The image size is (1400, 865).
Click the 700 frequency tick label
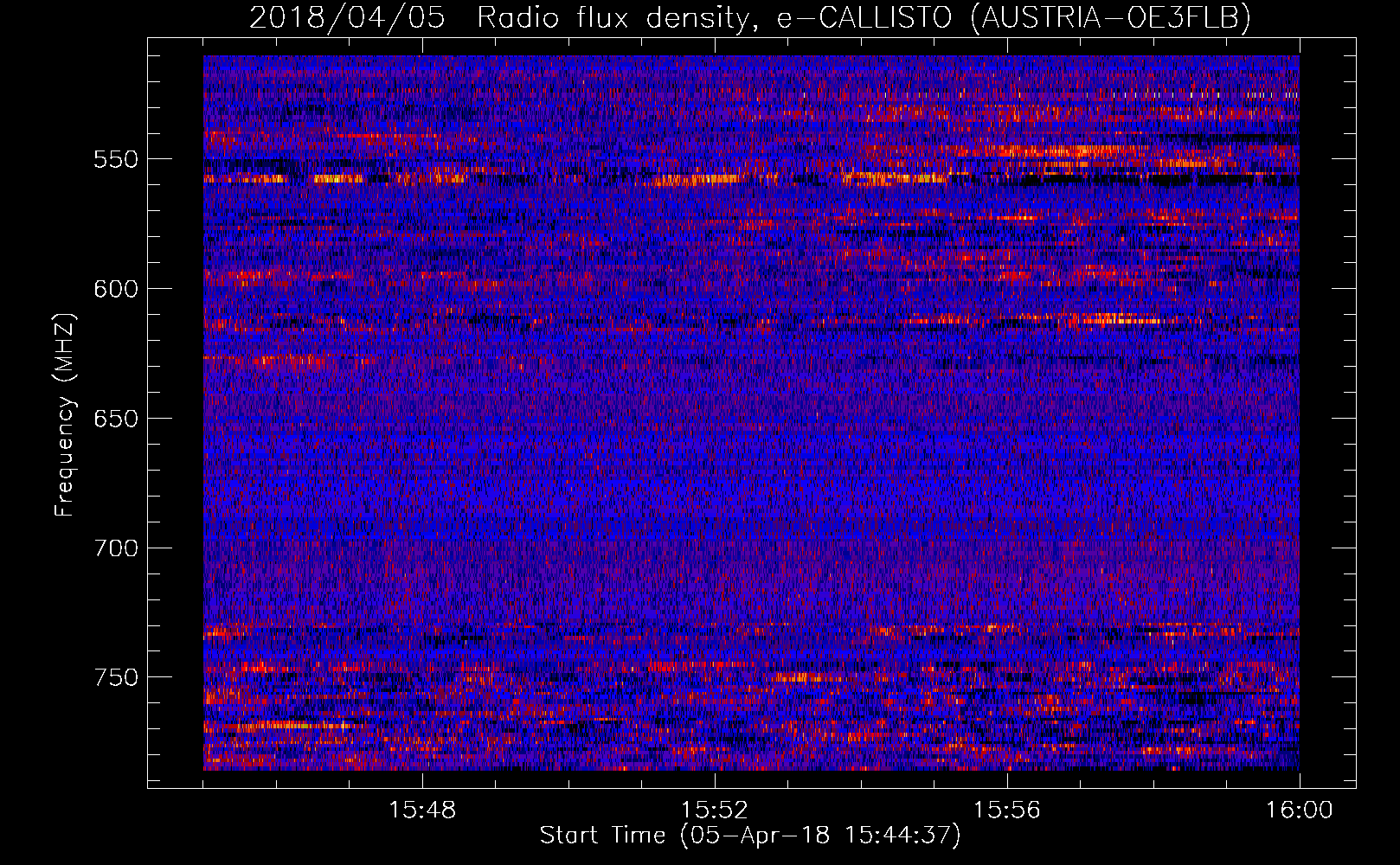[116, 548]
